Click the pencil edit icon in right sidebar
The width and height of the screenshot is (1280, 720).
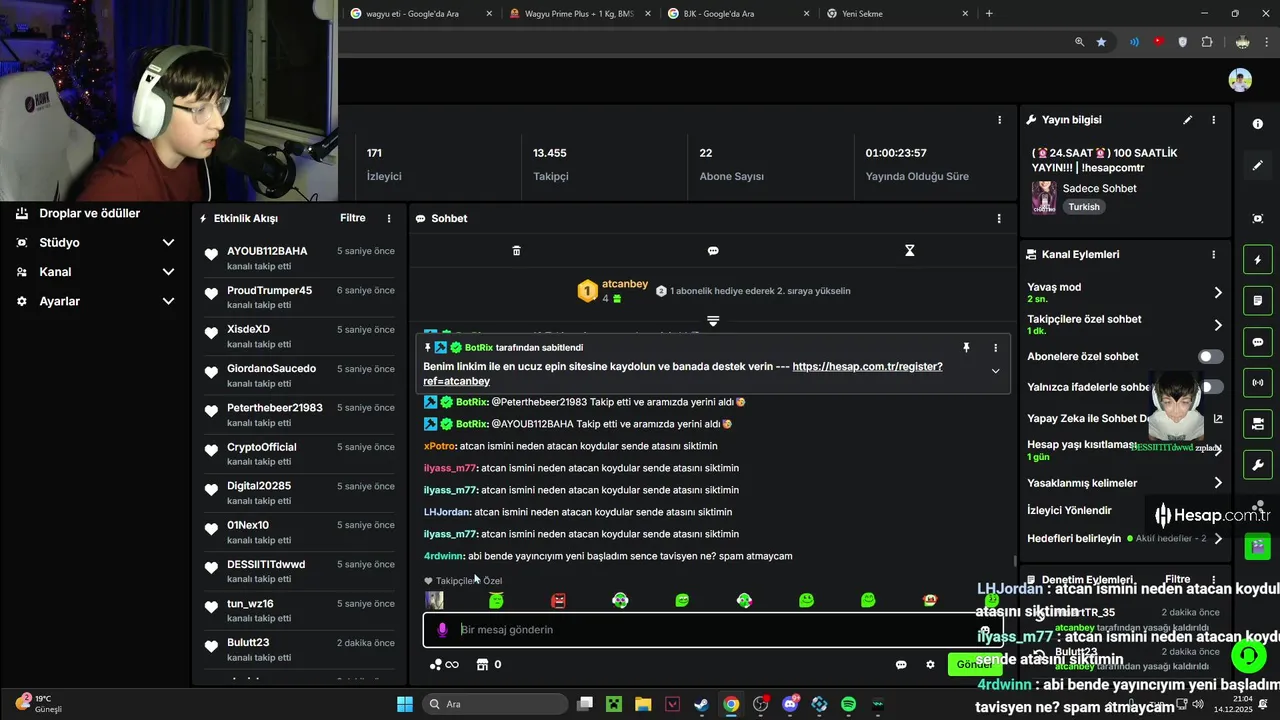[x=1257, y=165]
